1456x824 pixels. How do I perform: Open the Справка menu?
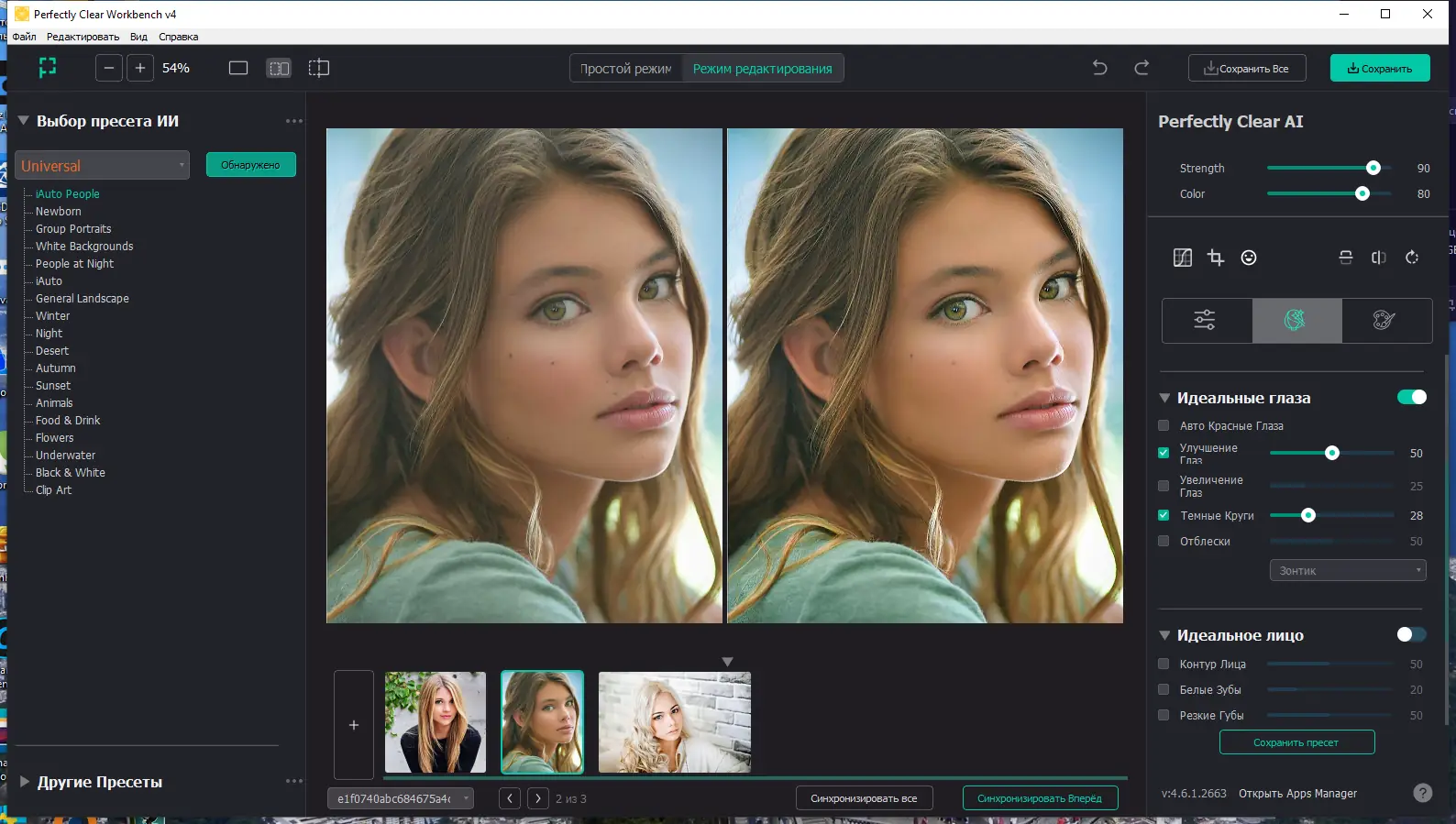point(178,37)
